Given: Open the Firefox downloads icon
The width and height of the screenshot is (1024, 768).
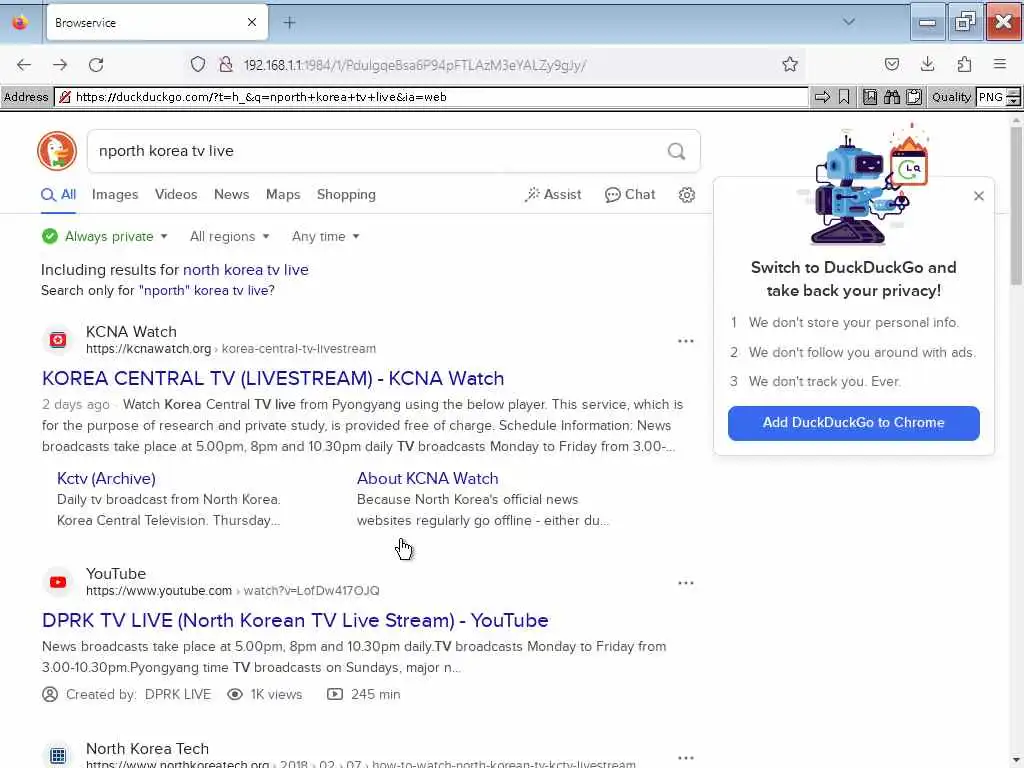Looking at the screenshot, I should pyautogui.click(x=927, y=64).
